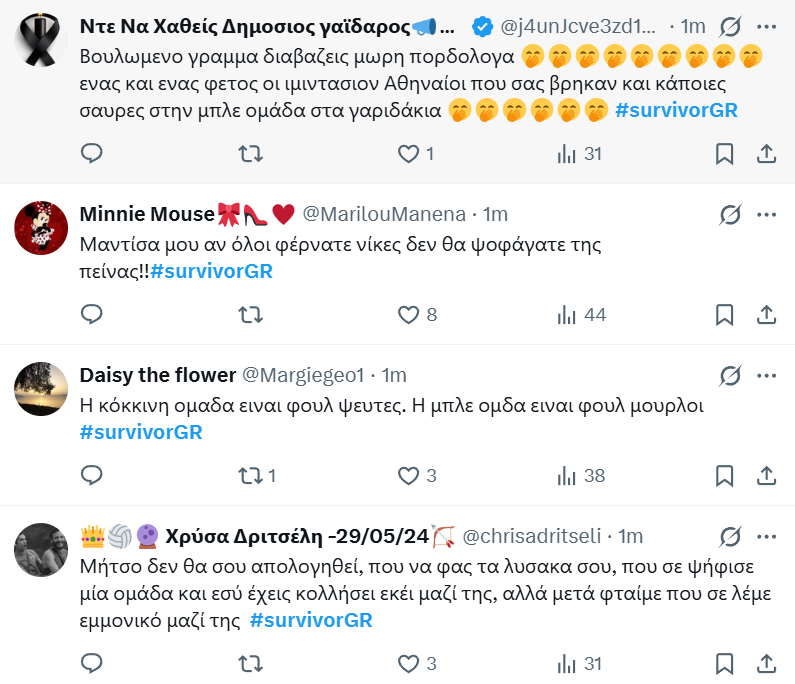Image resolution: width=795 pixels, height=684 pixels.
Task: Expand more menu on Χρύσα Δριτσέλη's tweet
Action: pyautogui.click(x=766, y=535)
